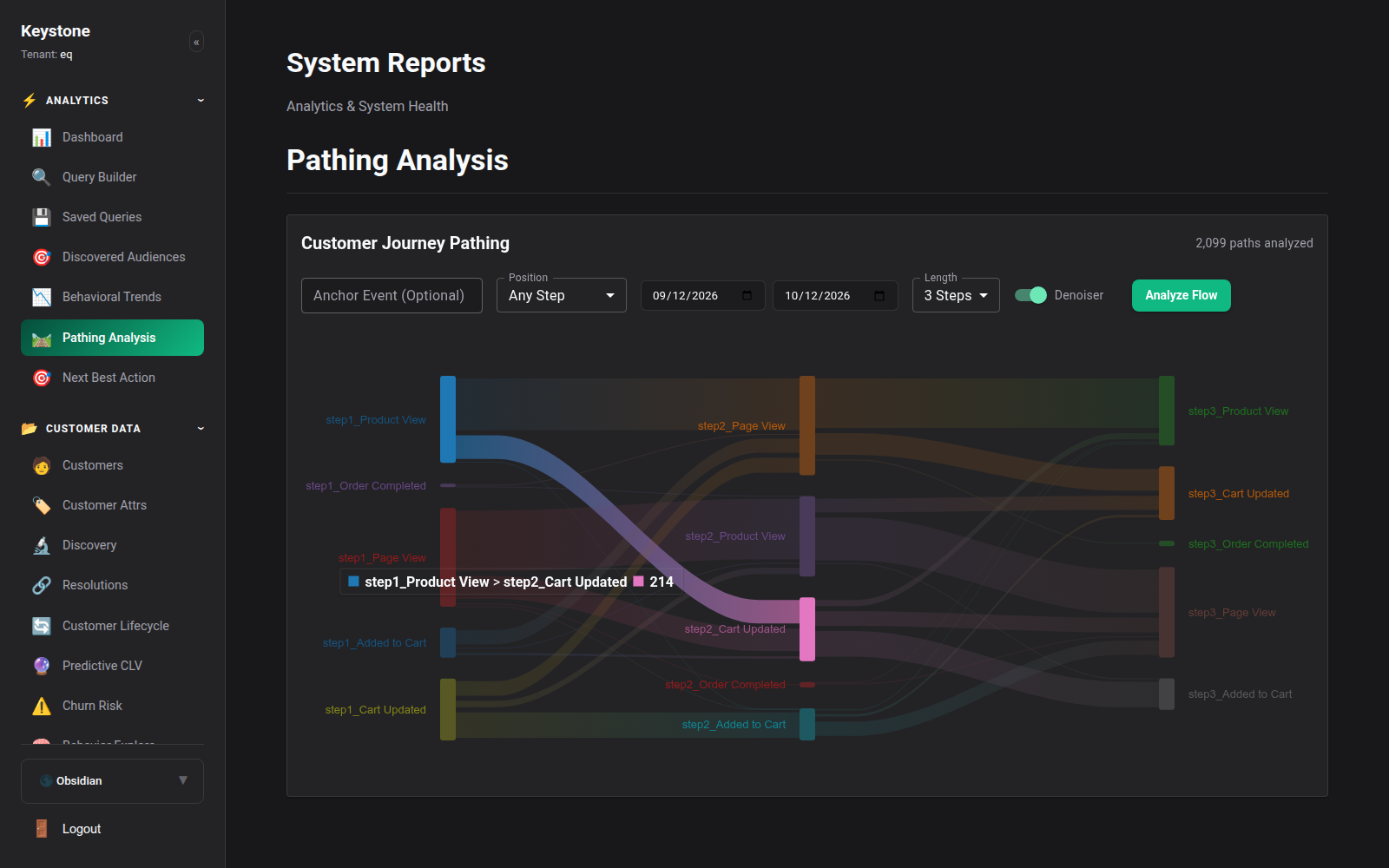Open the Customer Attrs menu item
1389x868 pixels.
click(112, 505)
